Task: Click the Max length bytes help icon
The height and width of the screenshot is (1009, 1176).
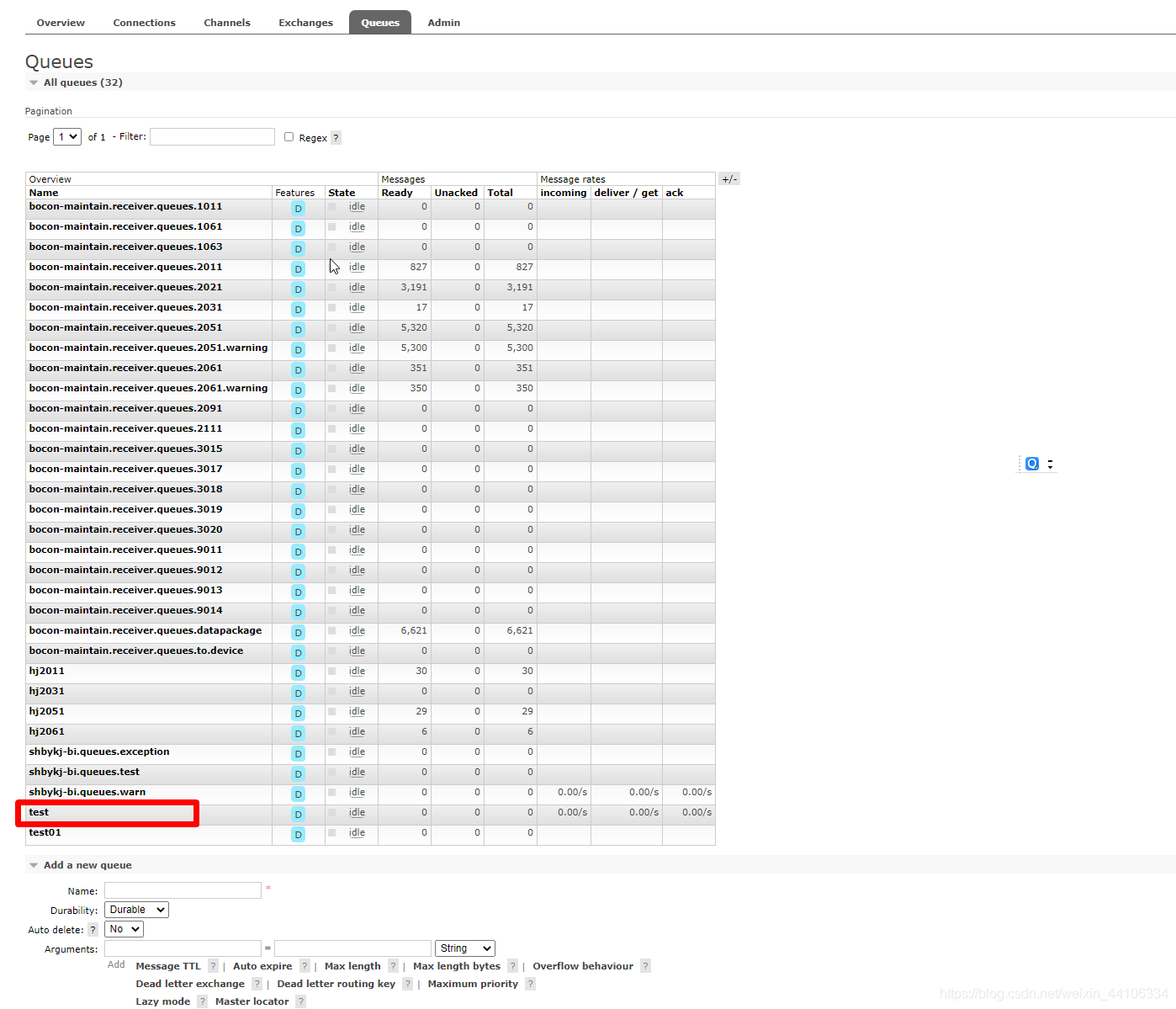Action: 512,966
